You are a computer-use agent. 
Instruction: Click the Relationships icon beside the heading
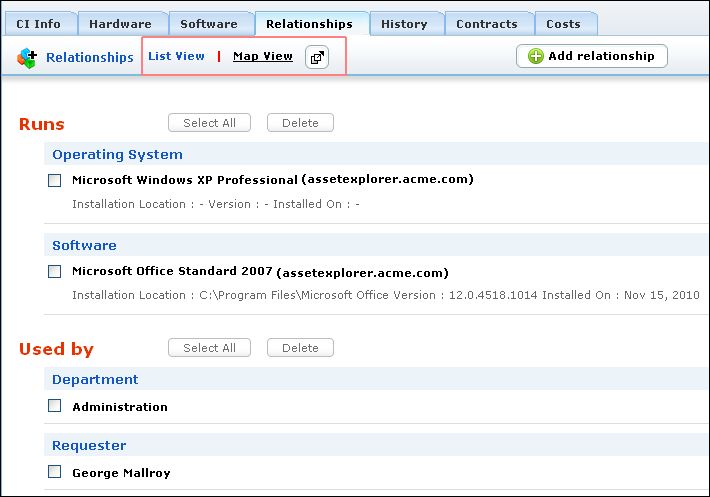(27, 58)
